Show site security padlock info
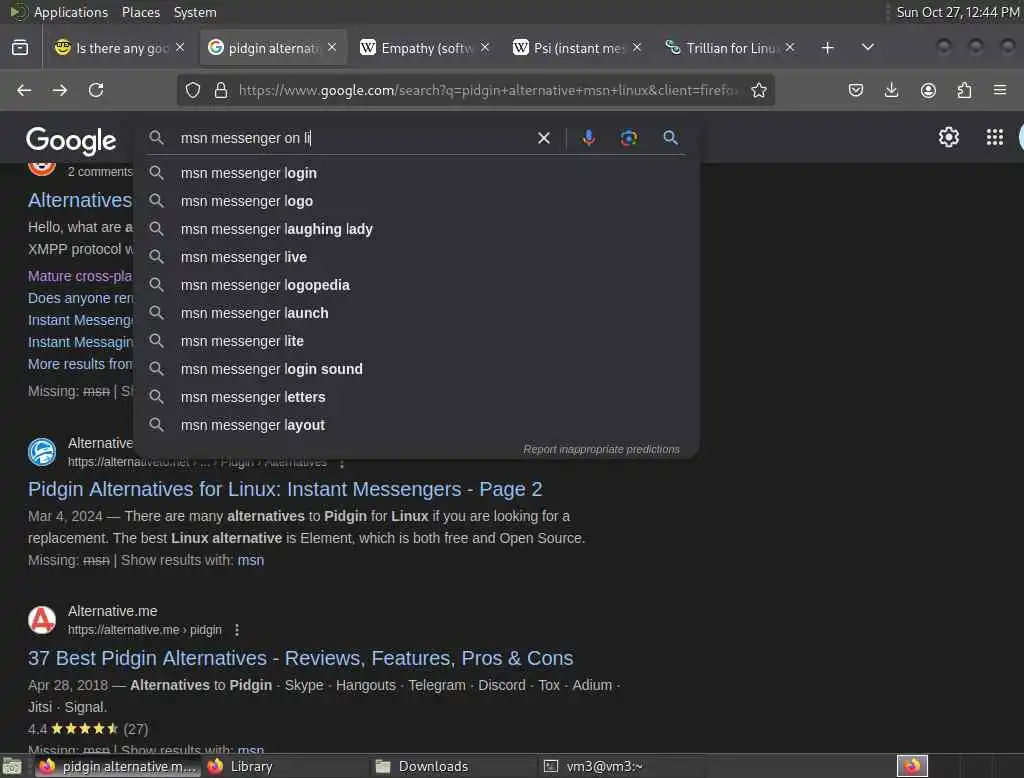 [221, 90]
